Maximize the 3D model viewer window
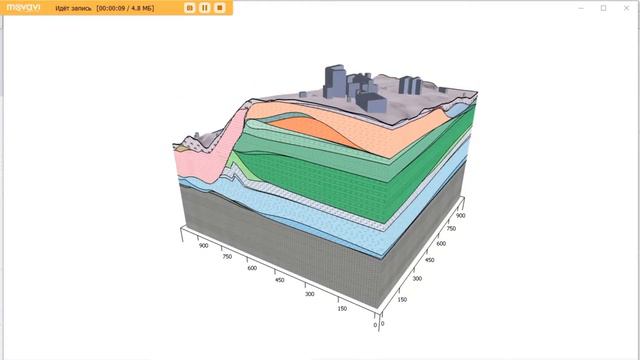The height and width of the screenshot is (360, 640). [603, 8]
